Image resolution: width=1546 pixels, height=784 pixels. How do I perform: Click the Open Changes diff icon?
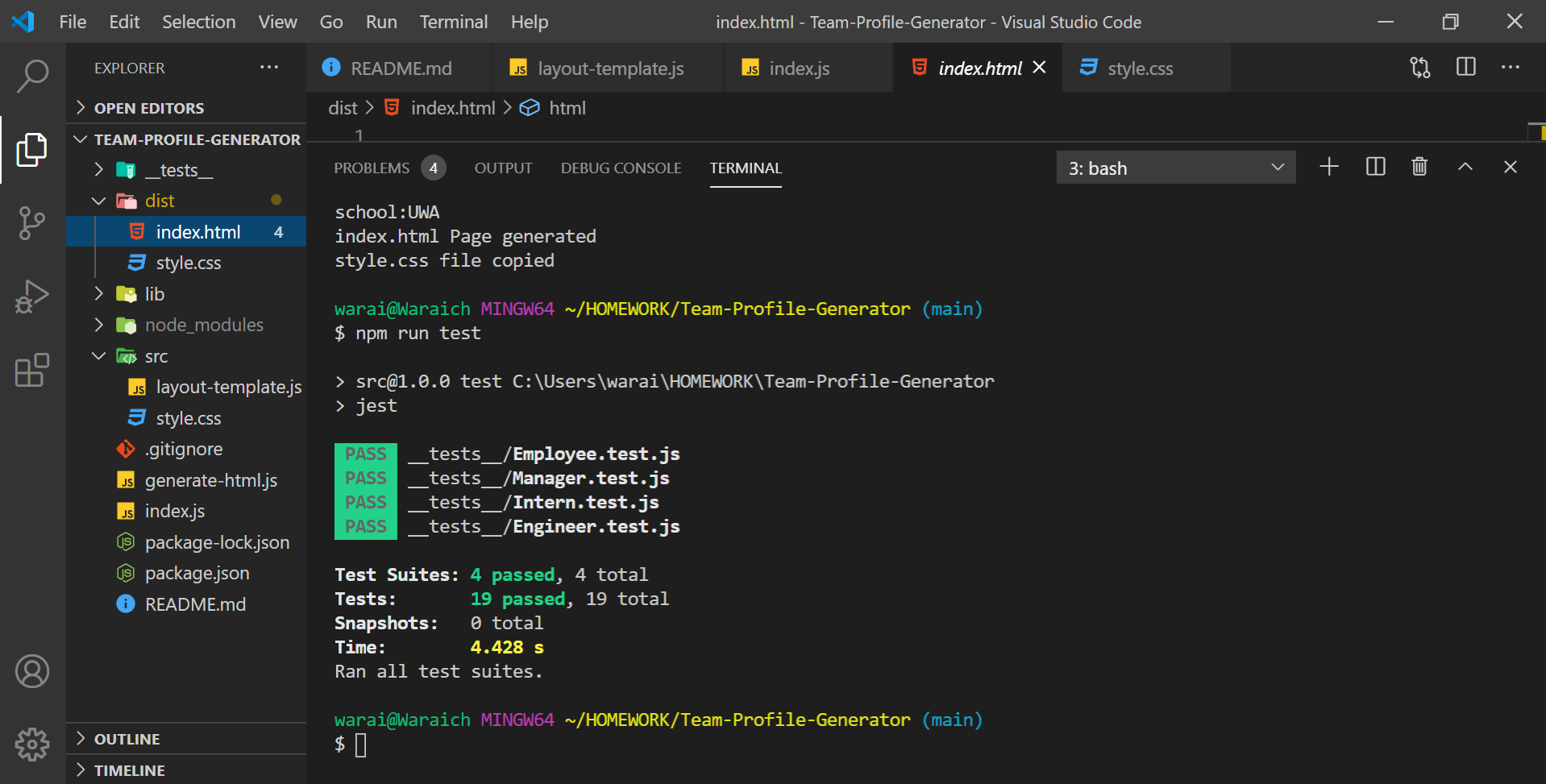[1419, 68]
